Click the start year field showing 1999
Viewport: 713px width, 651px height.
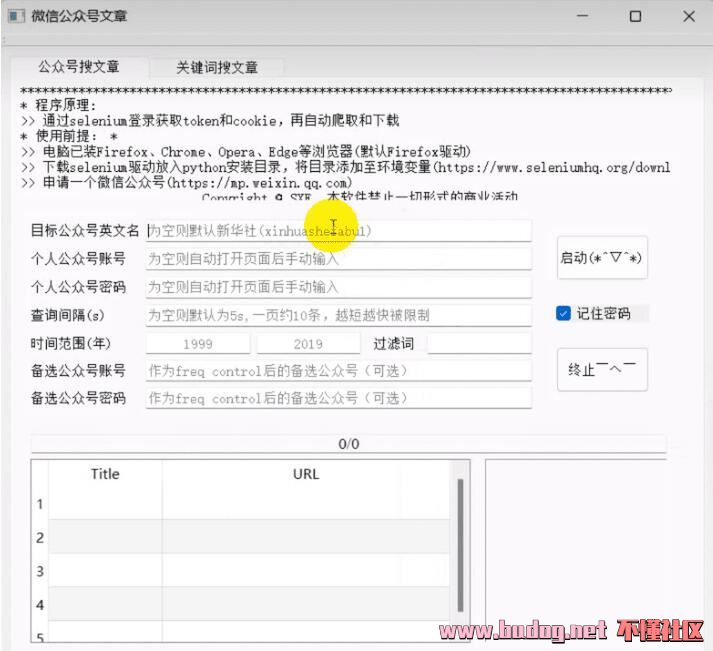point(198,343)
